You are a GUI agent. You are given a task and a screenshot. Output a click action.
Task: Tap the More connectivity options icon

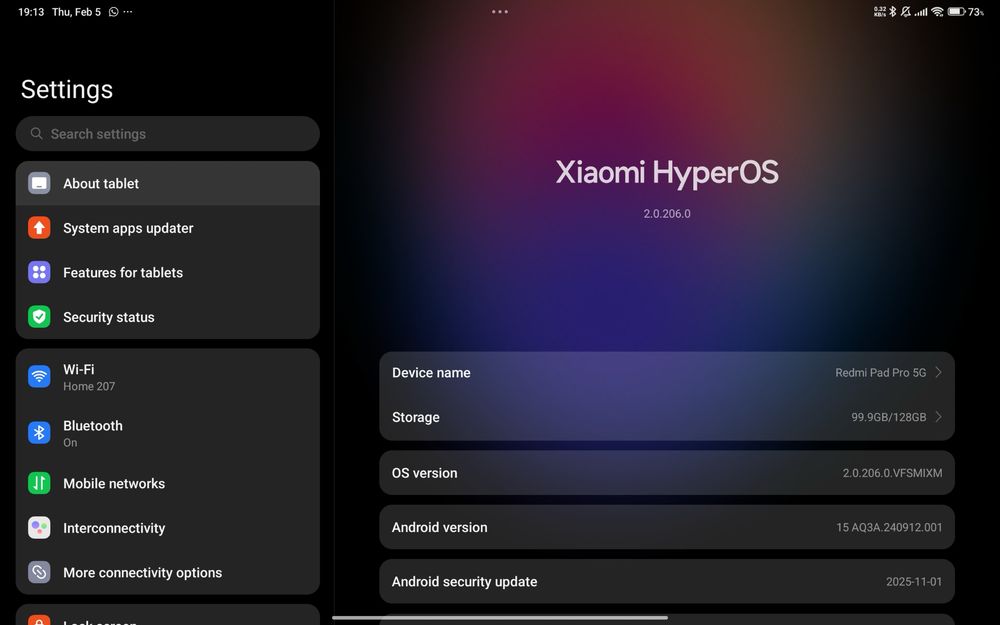(39, 573)
